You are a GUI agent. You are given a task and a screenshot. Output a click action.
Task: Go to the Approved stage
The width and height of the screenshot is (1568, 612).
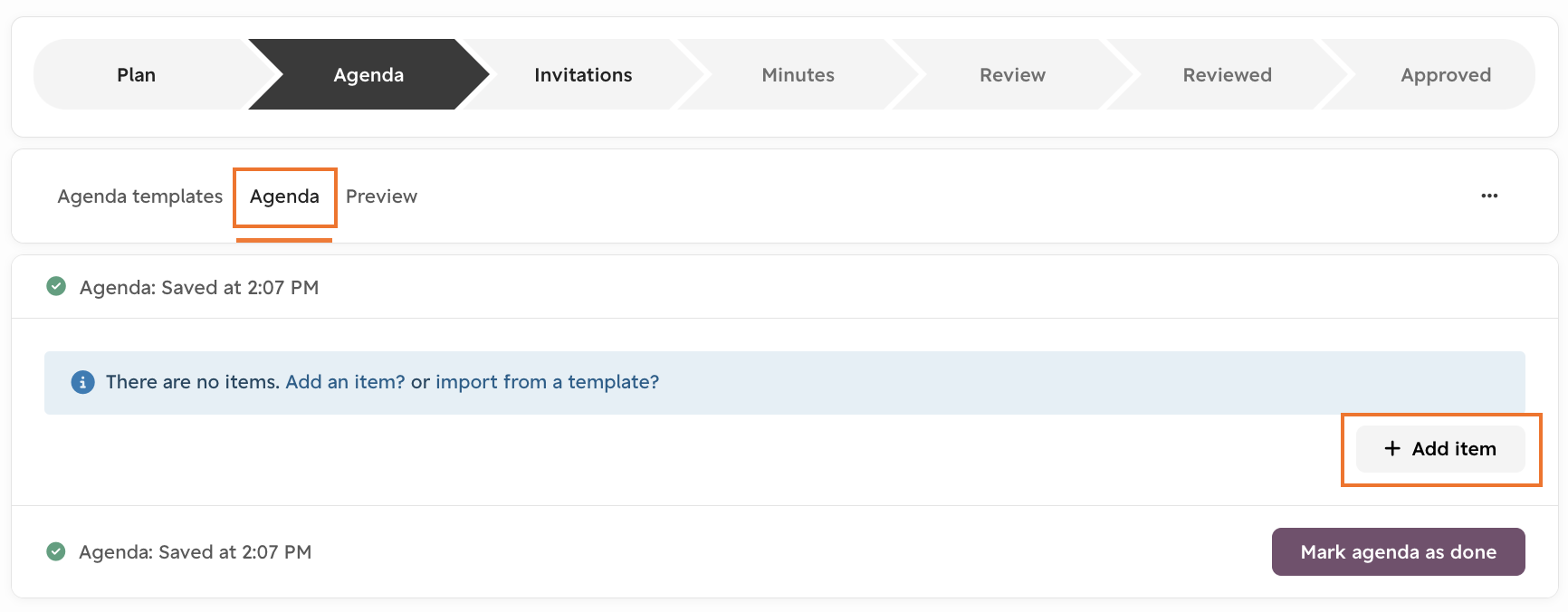[1445, 74]
